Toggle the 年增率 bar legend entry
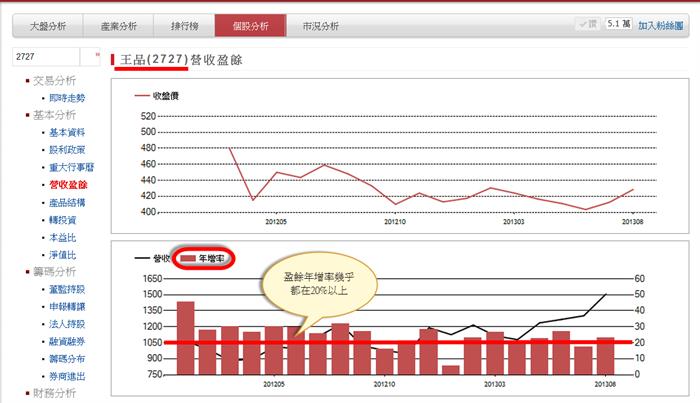 (x=203, y=258)
